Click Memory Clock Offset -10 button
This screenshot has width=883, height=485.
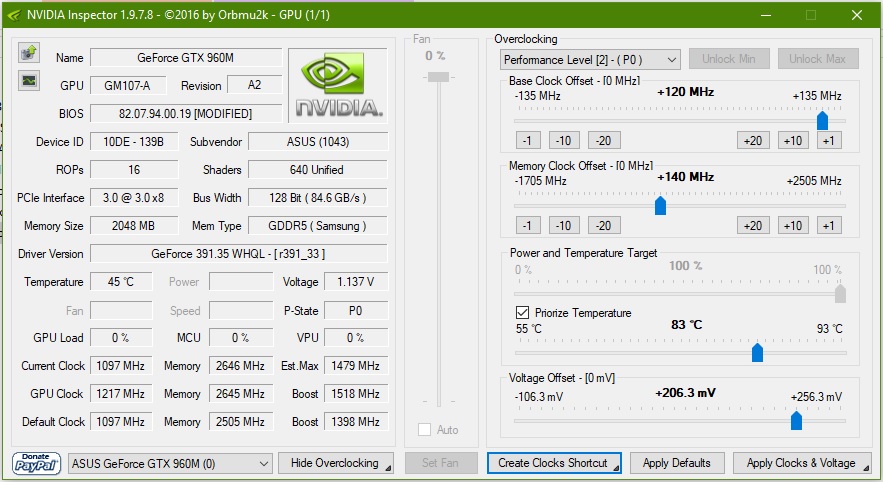point(564,225)
